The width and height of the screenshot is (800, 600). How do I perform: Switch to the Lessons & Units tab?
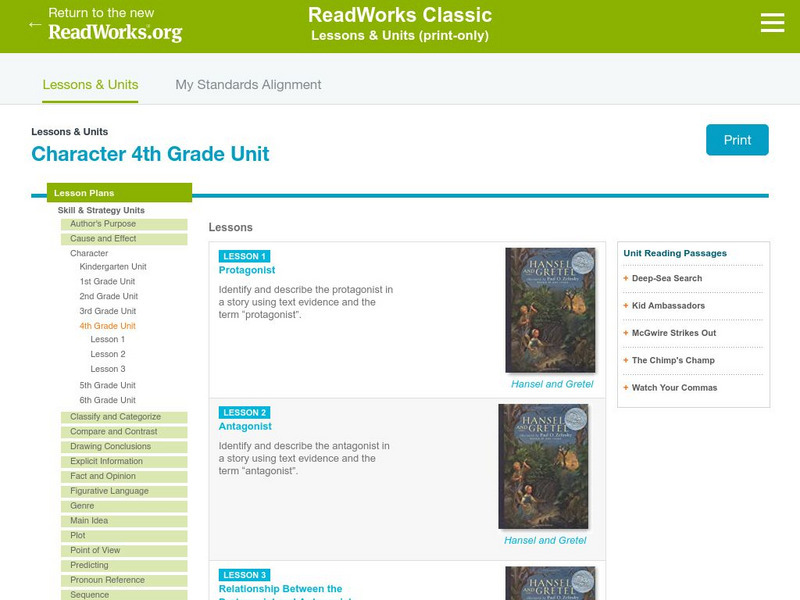click(x=90, y=85)
